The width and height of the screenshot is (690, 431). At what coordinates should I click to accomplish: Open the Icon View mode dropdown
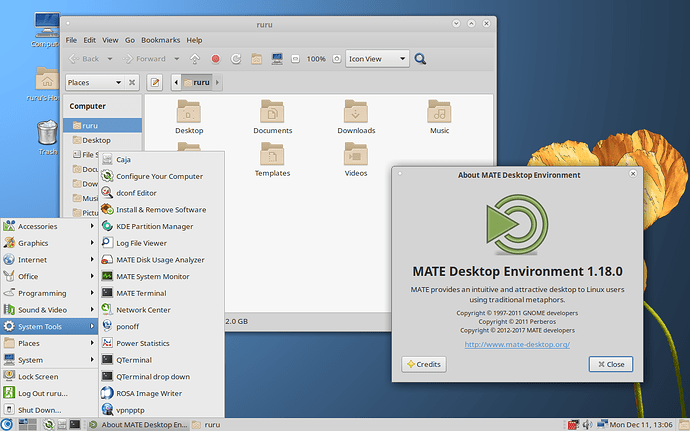377,59
